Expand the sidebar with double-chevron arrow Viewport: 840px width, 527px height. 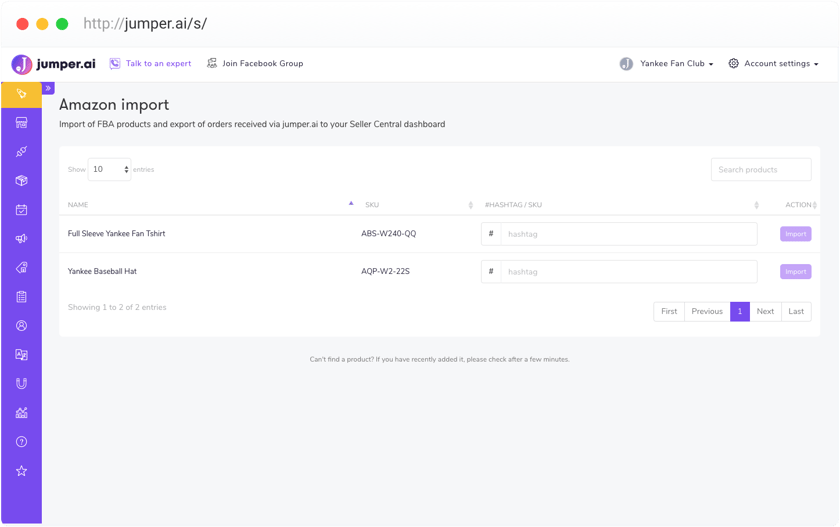[x=48, y=88]
